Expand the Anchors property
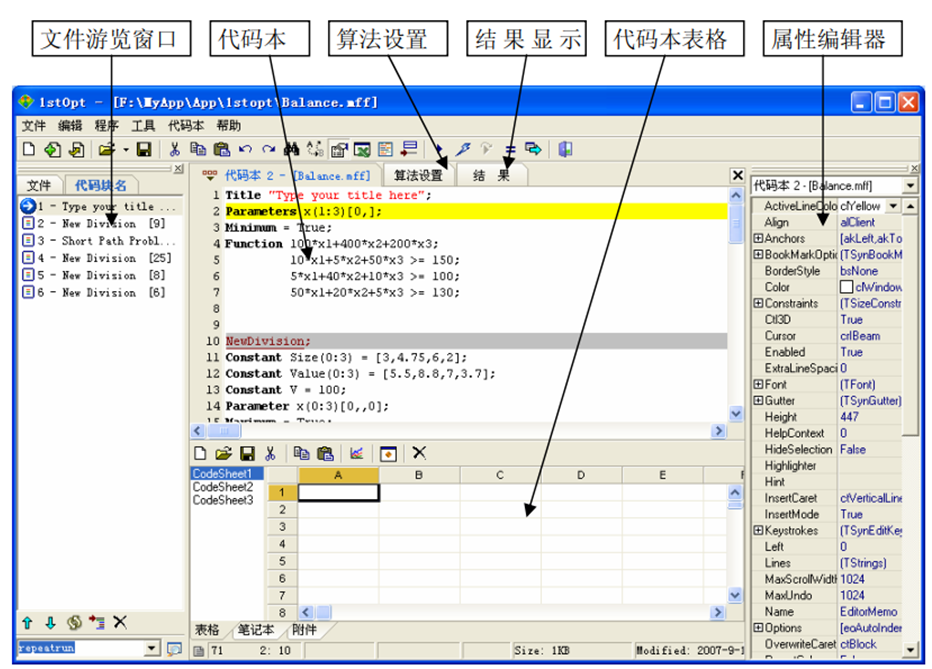 coord(758,238)
